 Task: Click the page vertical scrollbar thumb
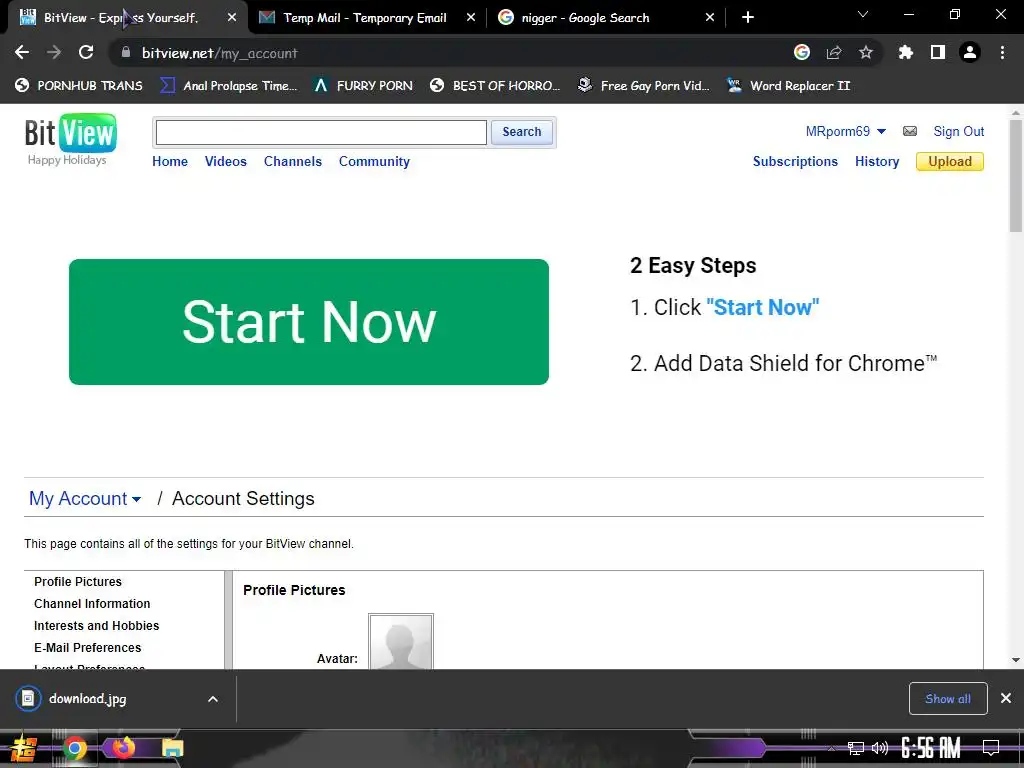pyautogui.click(x=1016, y=175)
